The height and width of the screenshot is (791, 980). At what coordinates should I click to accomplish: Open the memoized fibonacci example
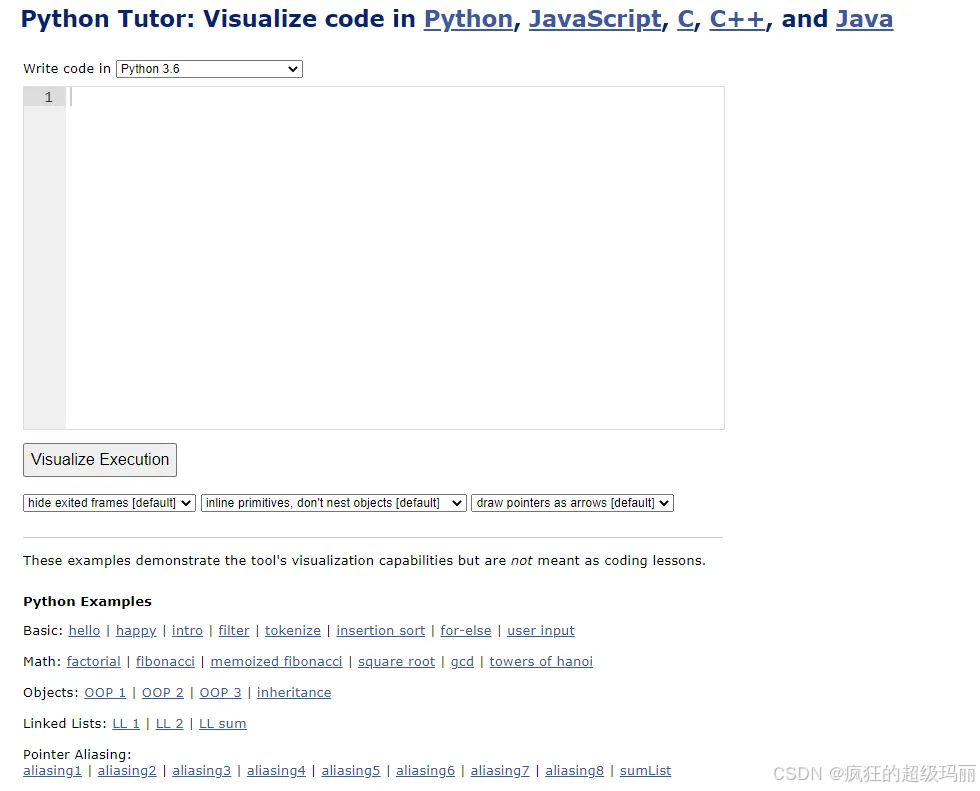click(276, 661)
